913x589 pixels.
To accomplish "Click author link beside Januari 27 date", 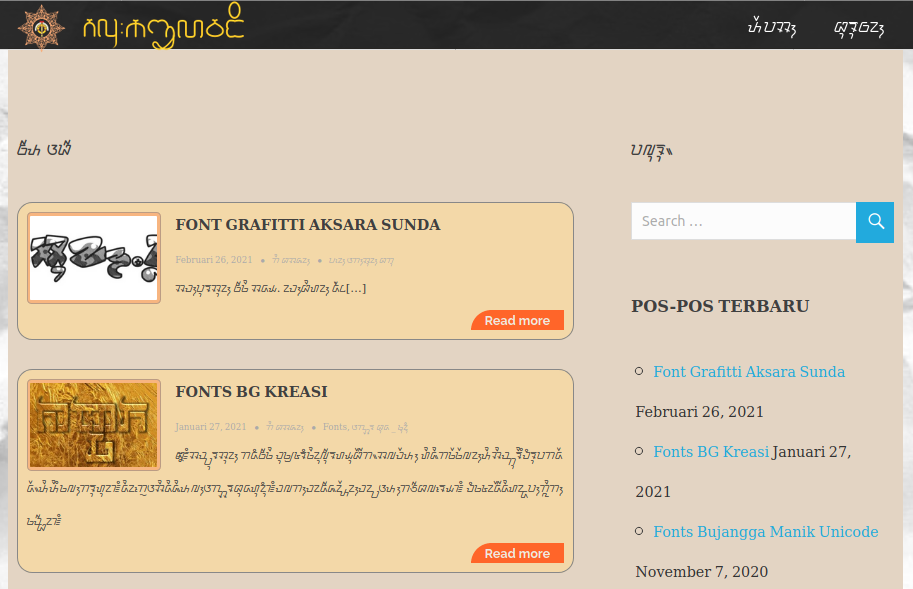I will pos(285,427).
